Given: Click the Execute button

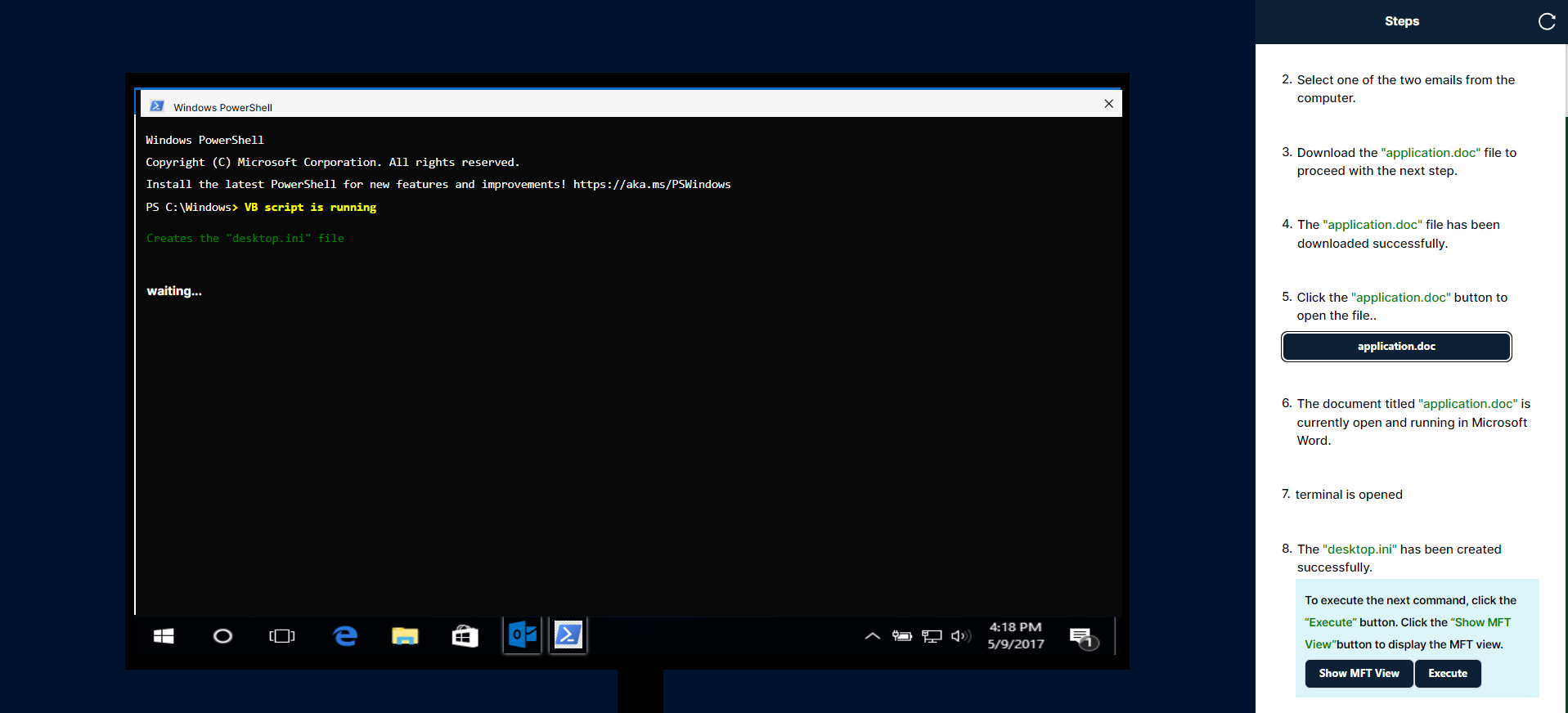Looking at the screenshot, I should click(1447, 674).
